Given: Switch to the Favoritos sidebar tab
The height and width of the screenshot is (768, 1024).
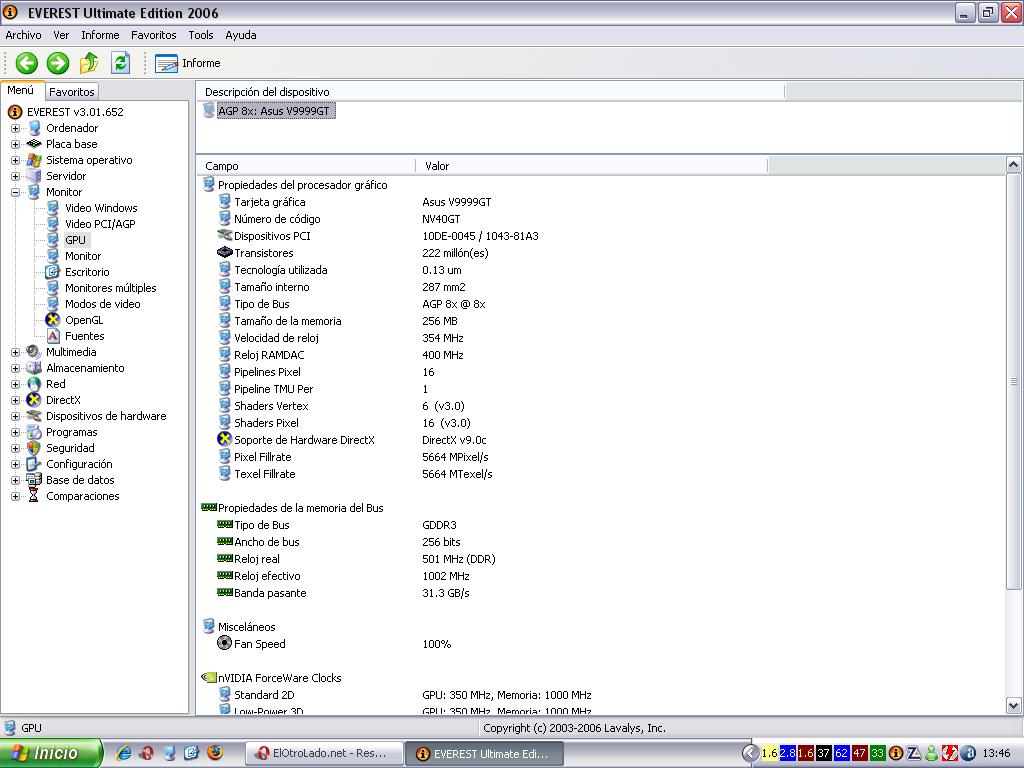Looking at the screenshot, I should 72,92.
